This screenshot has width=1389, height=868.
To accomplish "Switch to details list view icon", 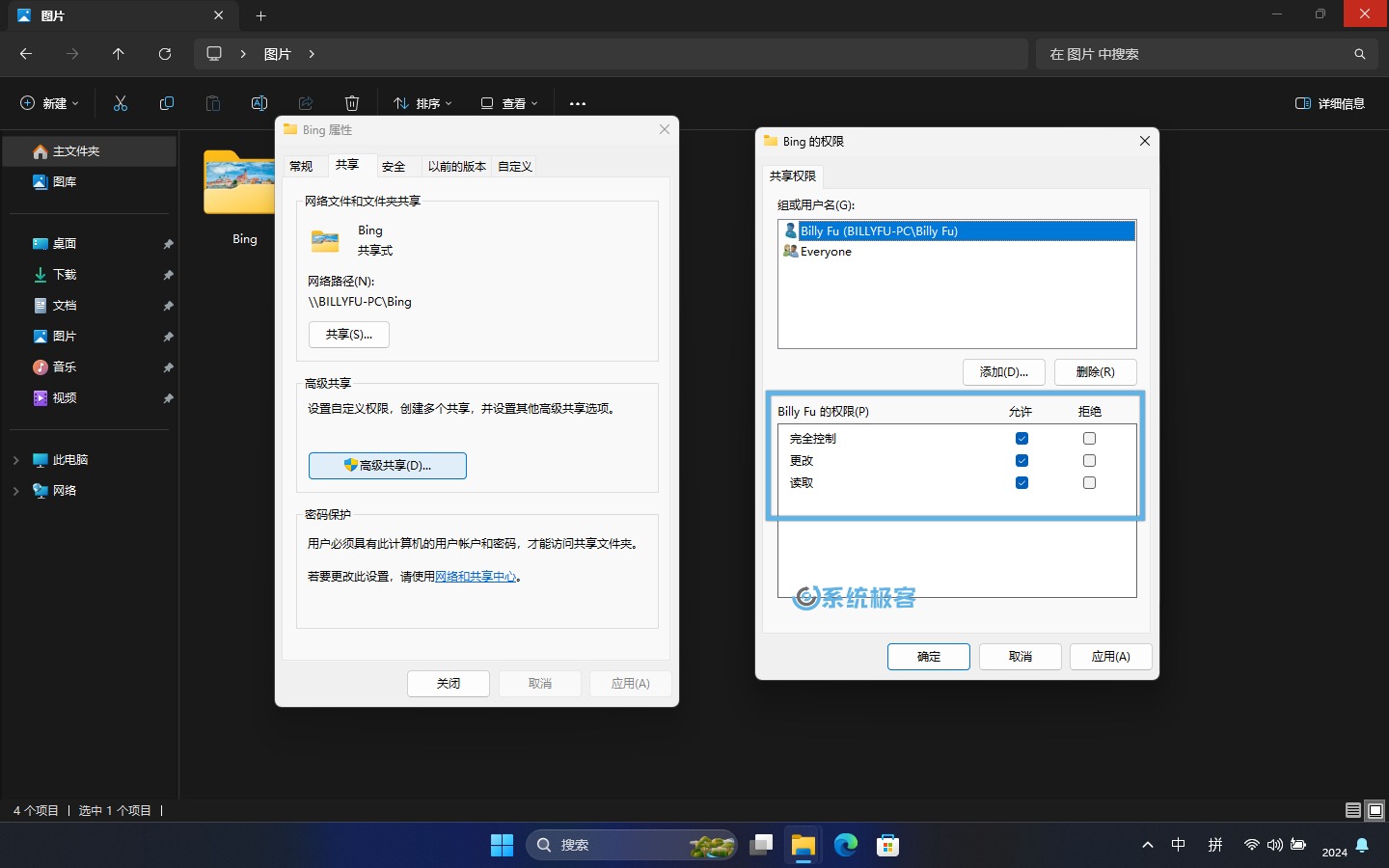I will tap(1353, 810).
